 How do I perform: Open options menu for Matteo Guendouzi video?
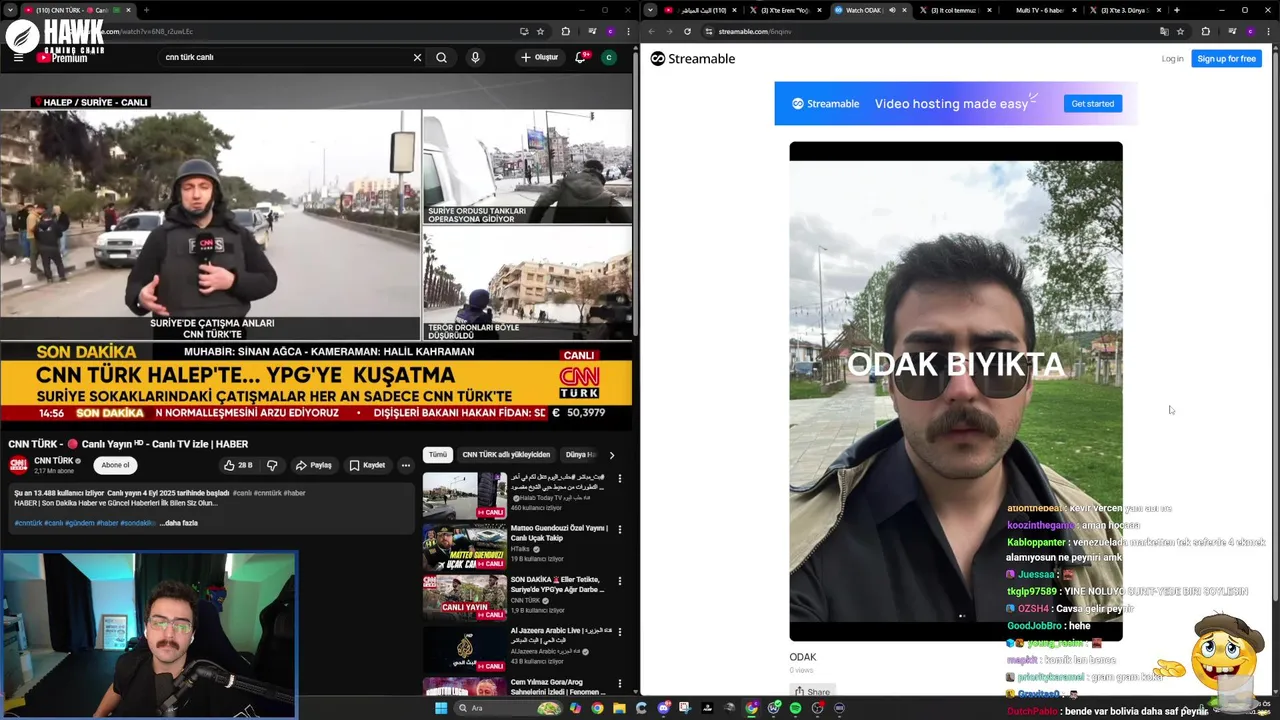pyautogui.click(x=620, y=529)
